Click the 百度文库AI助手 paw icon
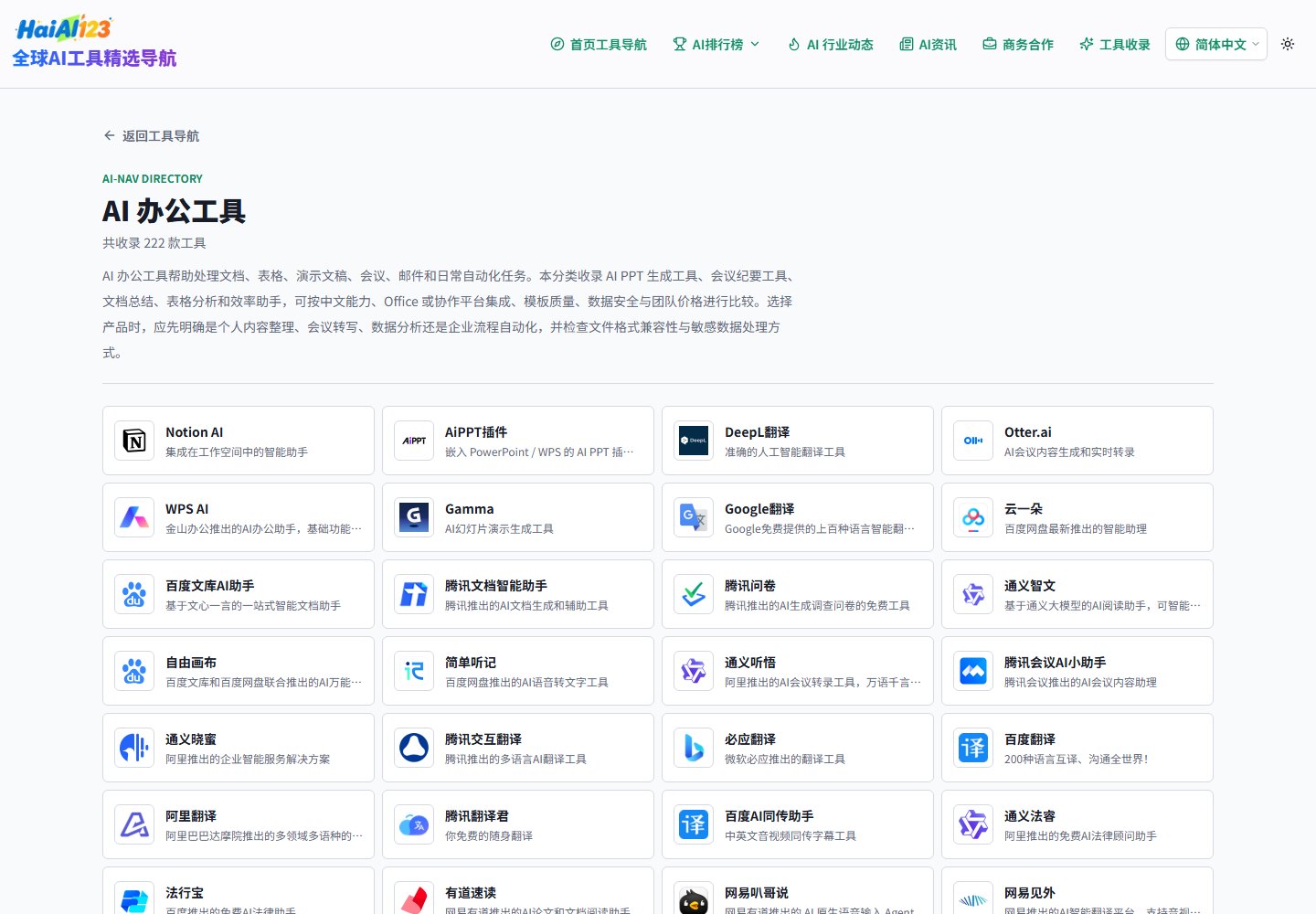This screenshot has height=914, width=1316. coord(134,594)
